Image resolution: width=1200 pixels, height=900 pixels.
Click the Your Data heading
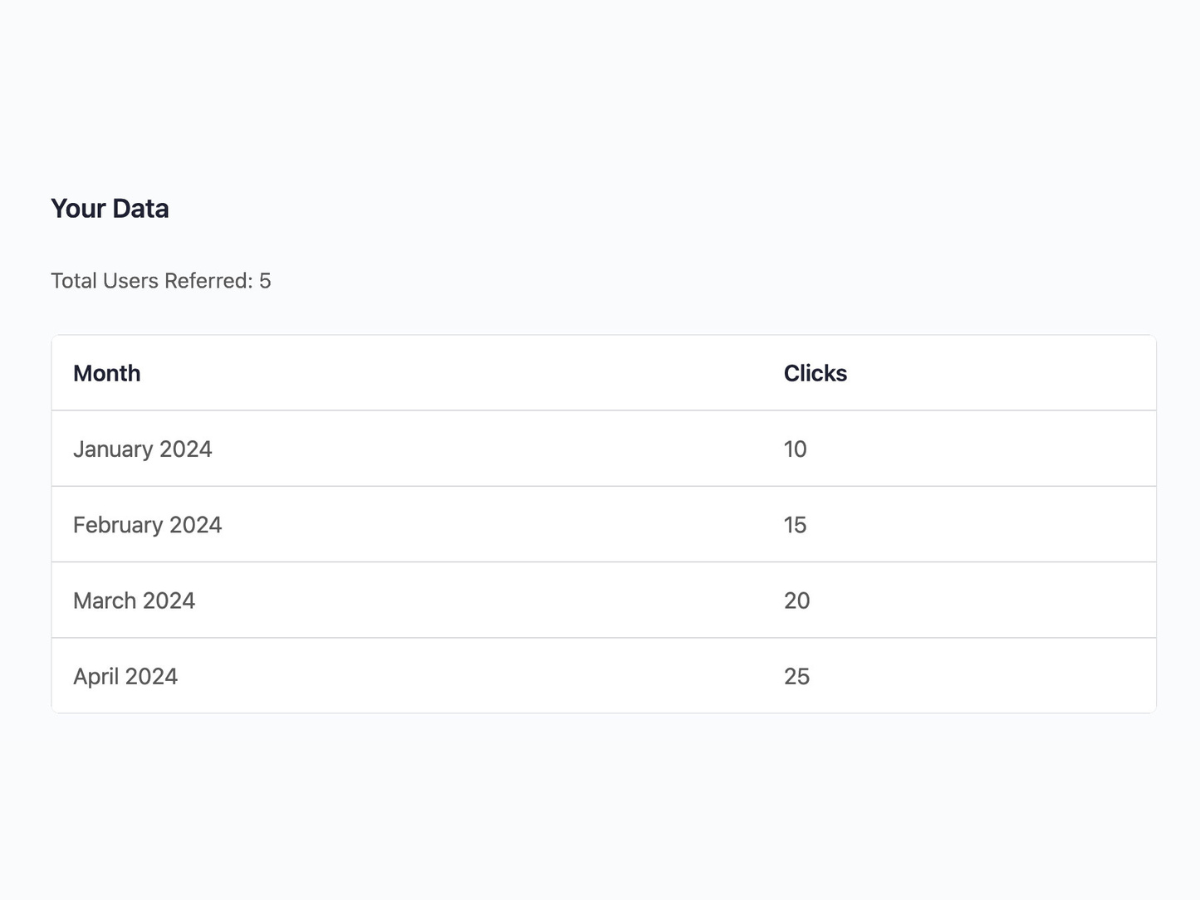110,208
